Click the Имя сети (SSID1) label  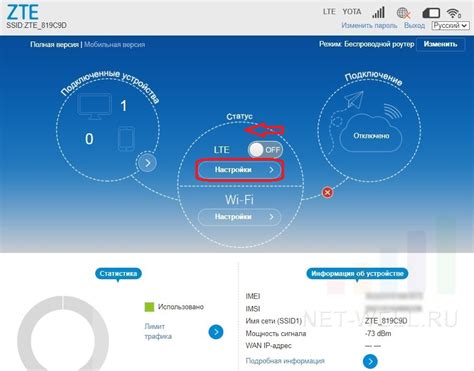click(274, 321)
